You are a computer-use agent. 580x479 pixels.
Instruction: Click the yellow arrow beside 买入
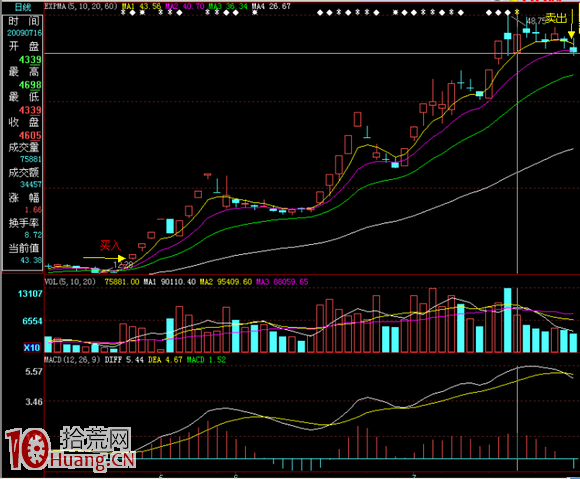[104, 258]
